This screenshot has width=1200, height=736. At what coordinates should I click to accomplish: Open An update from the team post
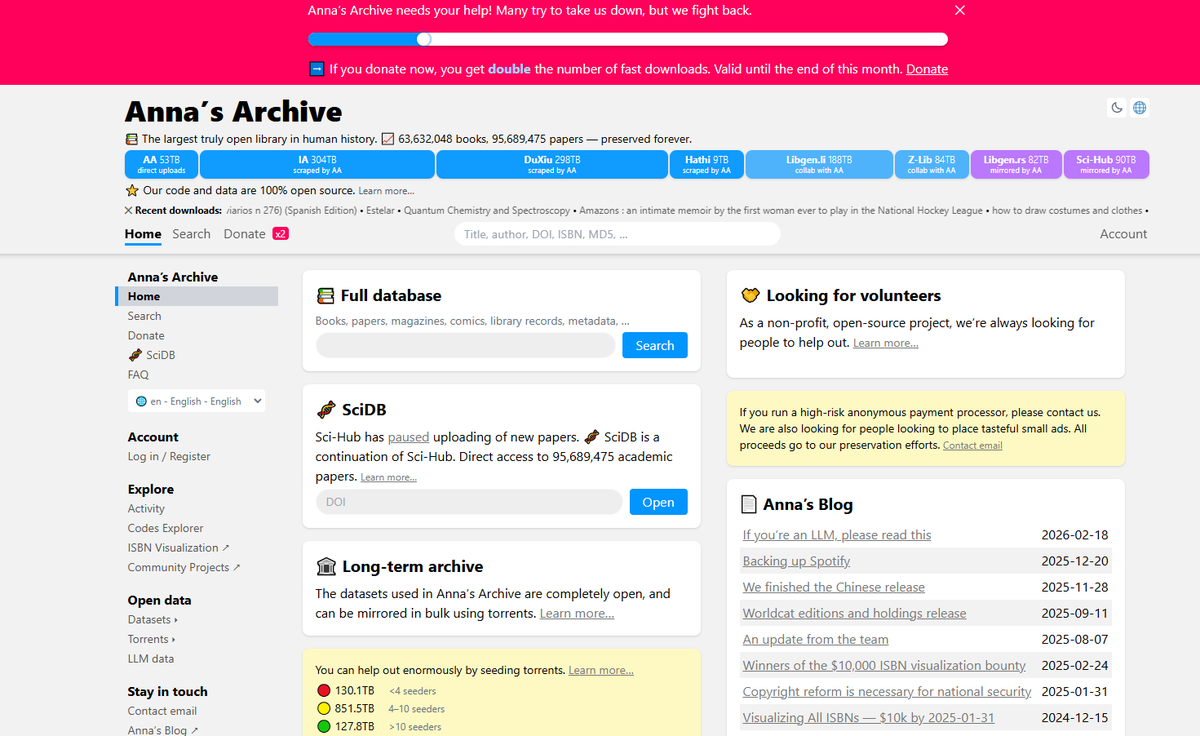(x=815, y=639)
